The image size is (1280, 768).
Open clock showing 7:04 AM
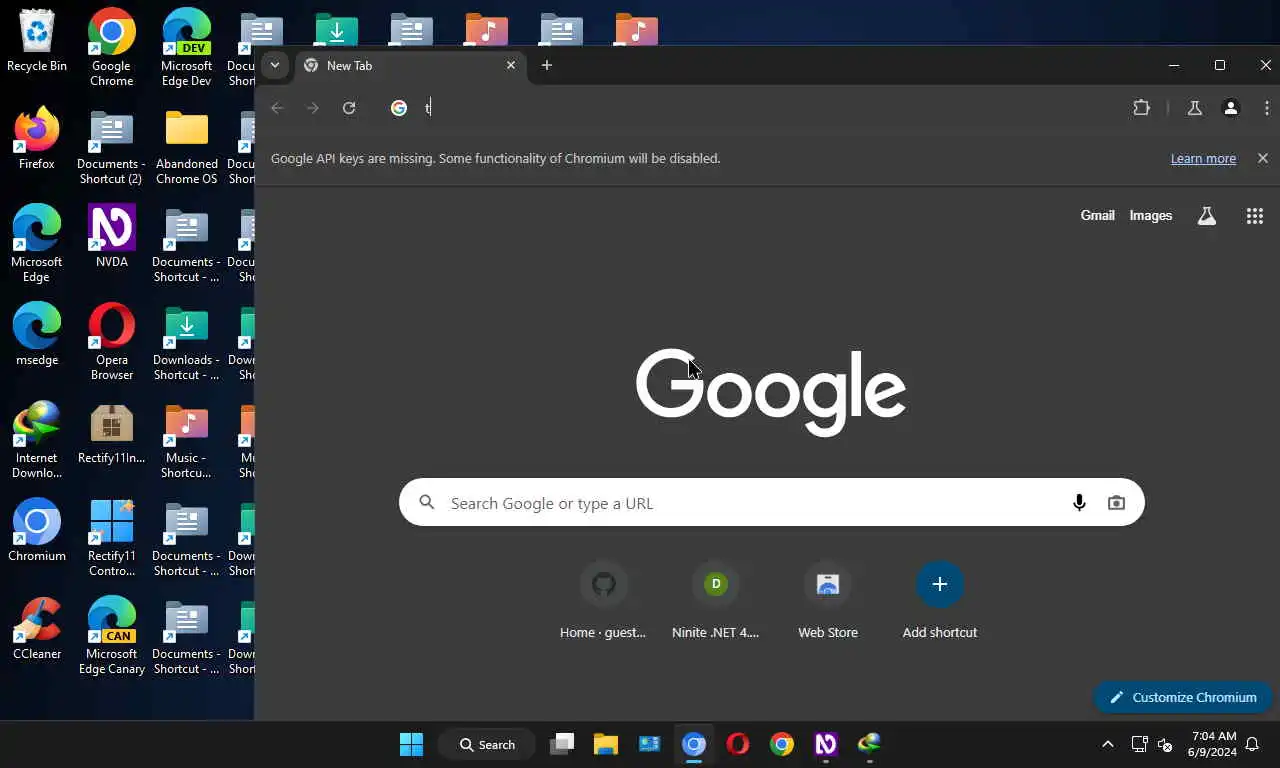[x=1213, y=744]
